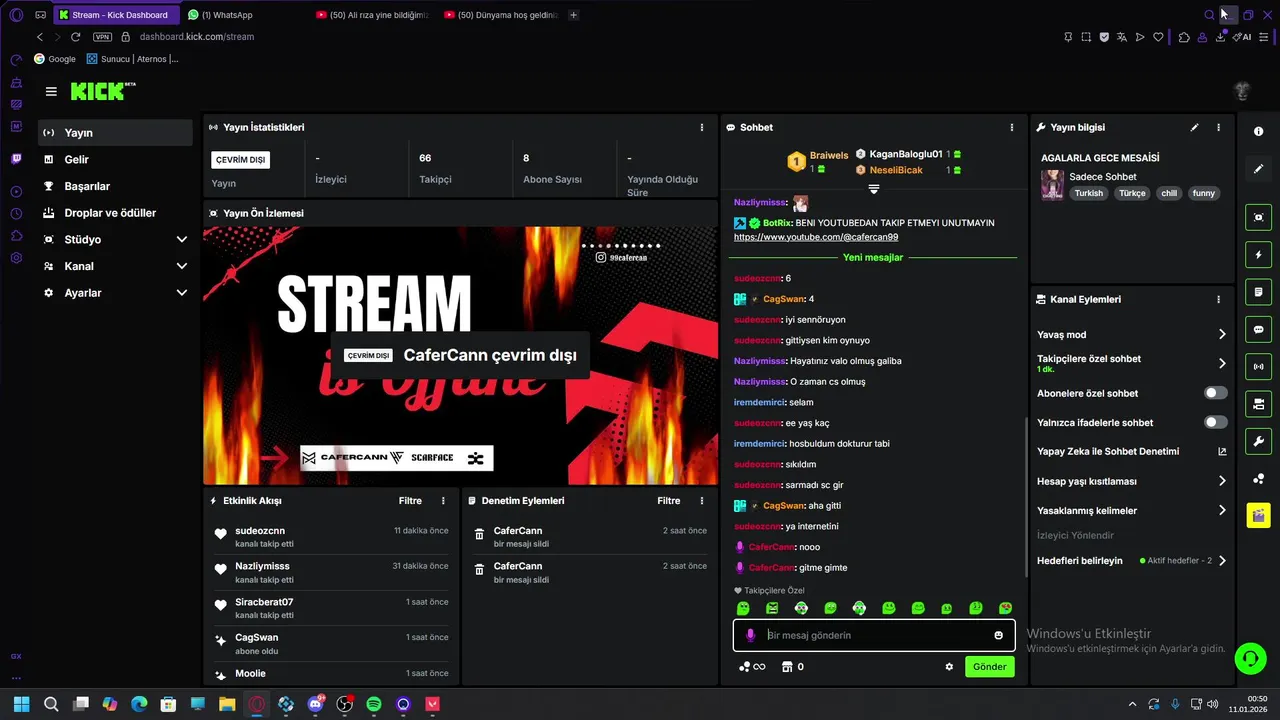Open Yasaklanmış kelimeler settings
This screenshot has width=1280, height=720.
click(x=1132, y=510)
